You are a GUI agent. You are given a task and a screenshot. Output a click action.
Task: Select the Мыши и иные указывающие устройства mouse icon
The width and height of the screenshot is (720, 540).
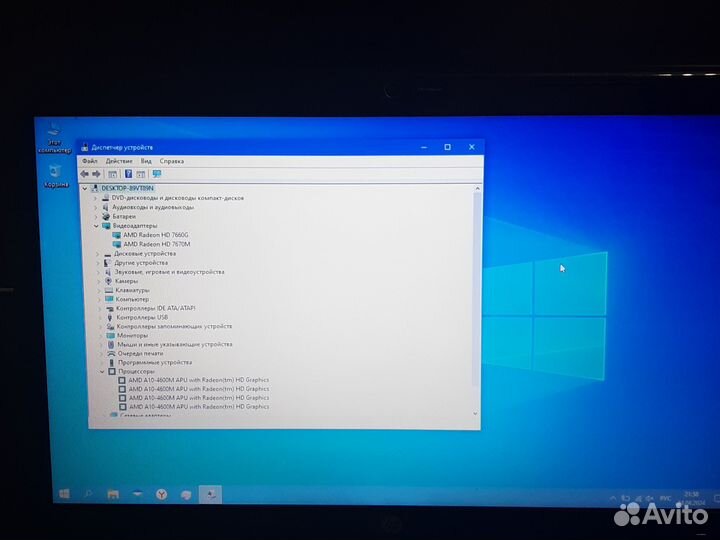[111, 344]
